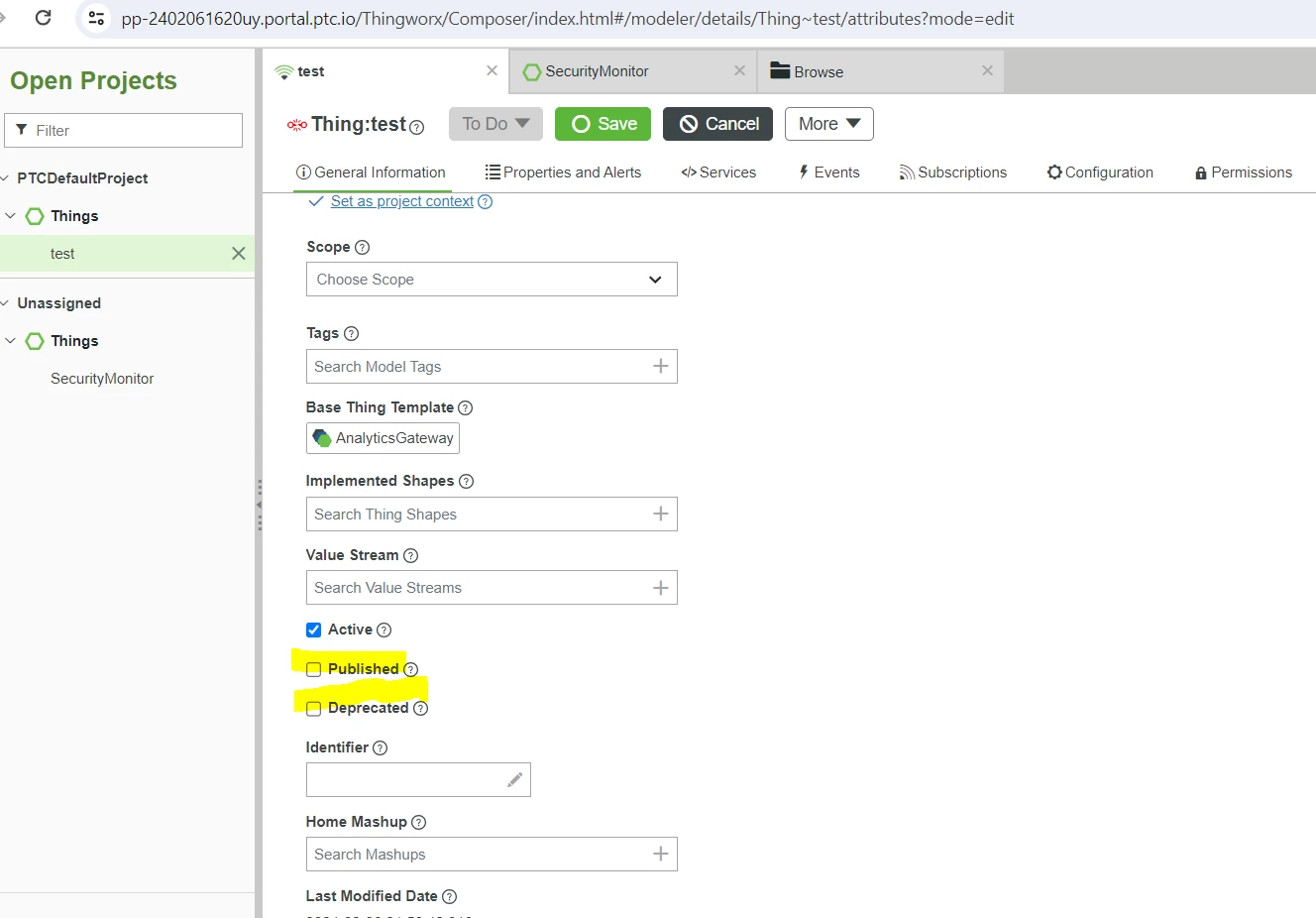Screen dimensions: 1316x918
Task: Cancel editing the thing
Action: (x=717, y=124)
